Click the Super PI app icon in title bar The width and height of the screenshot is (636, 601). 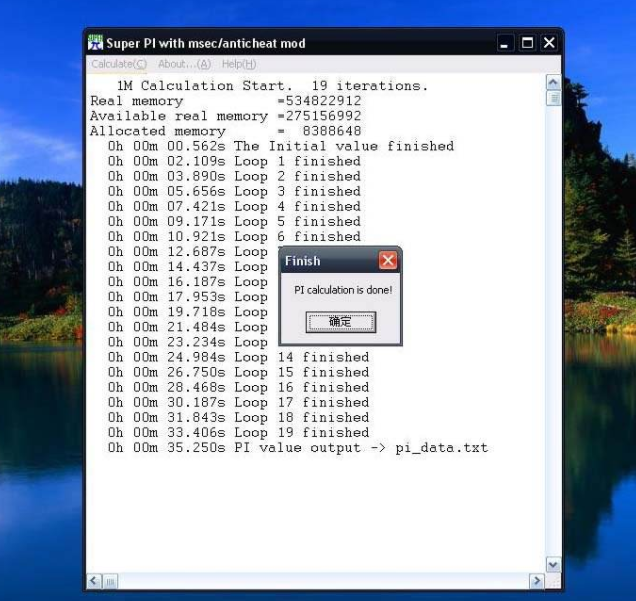(95, 43)
